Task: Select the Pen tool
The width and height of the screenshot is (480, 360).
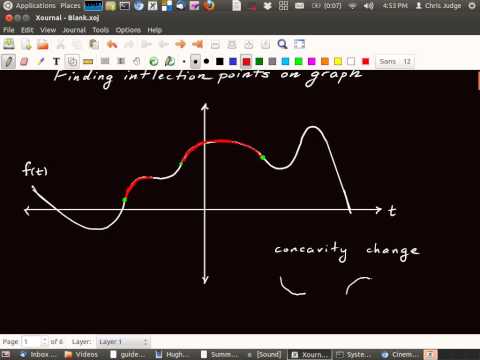Action: [x=8, y=61]
